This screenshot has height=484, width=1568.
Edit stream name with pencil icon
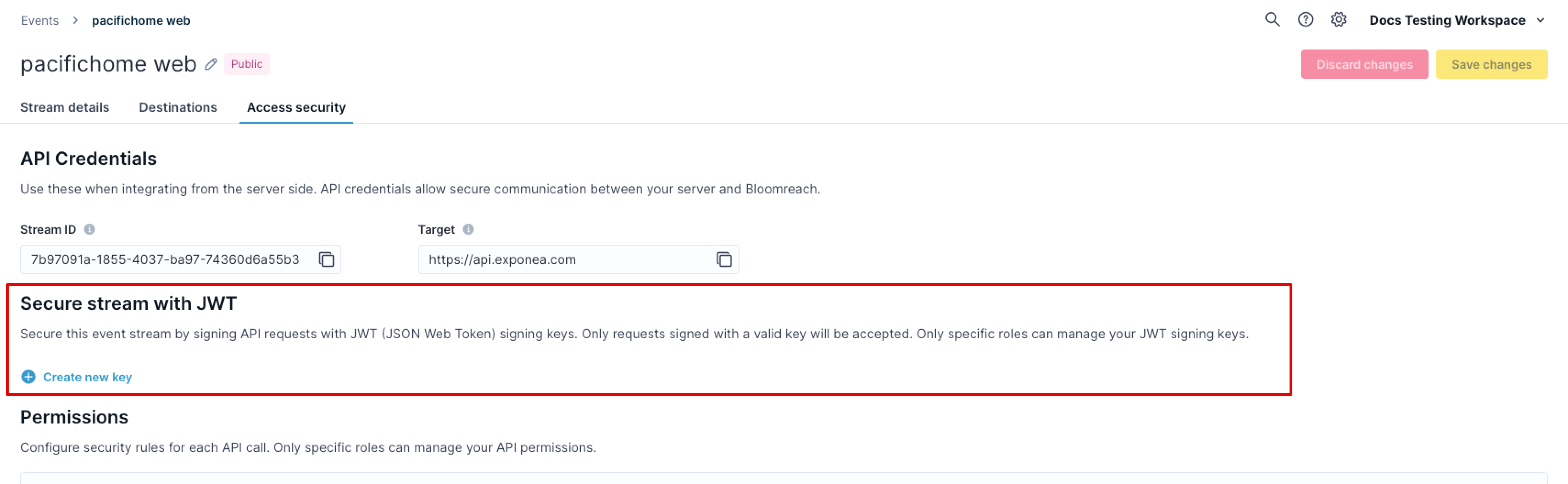211,64
